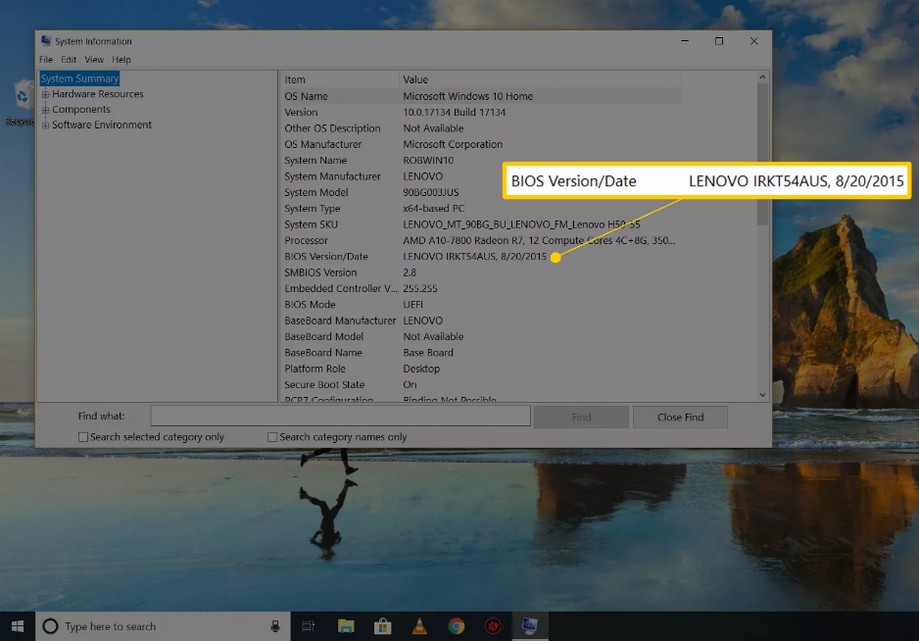
Task: Launch Microsoft Store from the taskbar
Action: [x=383, y=626]
